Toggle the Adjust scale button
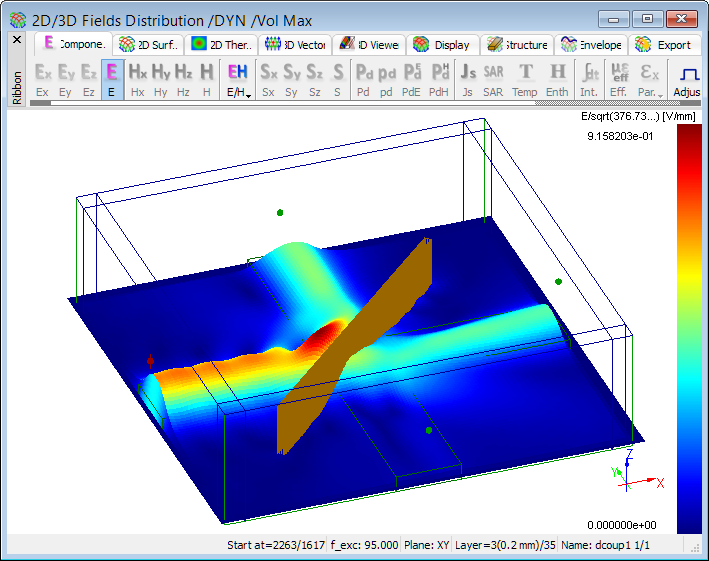The height and width of the screenshot is (561, 709). tap(688, 79)
